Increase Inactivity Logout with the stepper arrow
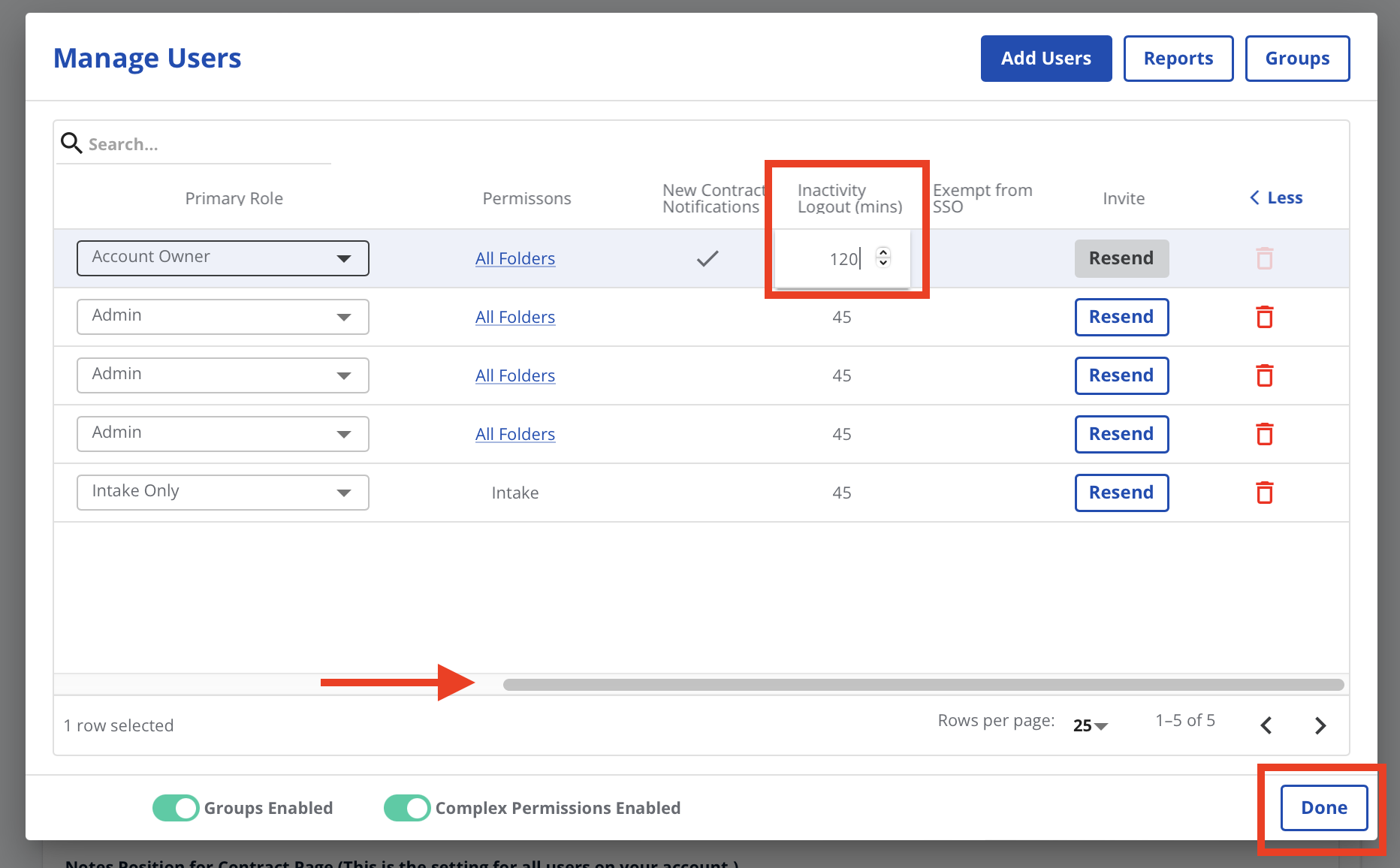This screenshot has height=868, width=1400. [883, 253]
